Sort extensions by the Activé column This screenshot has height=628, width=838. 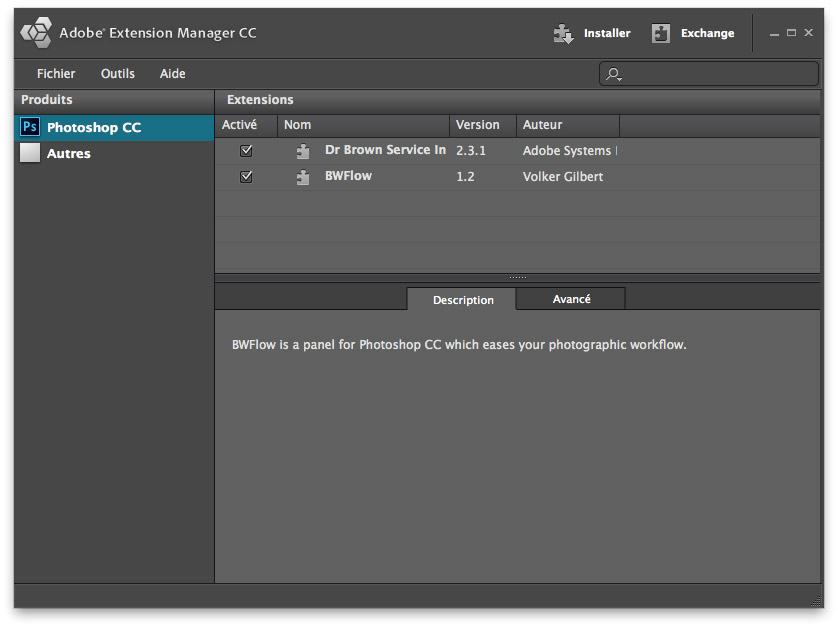pos(246,125)
